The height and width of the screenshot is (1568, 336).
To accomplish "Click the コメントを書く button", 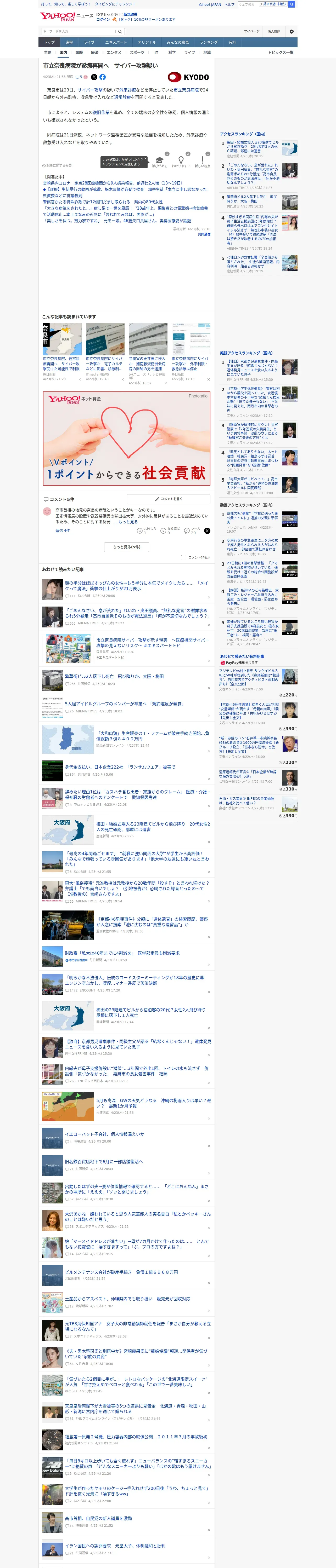I will click(168, 499).
